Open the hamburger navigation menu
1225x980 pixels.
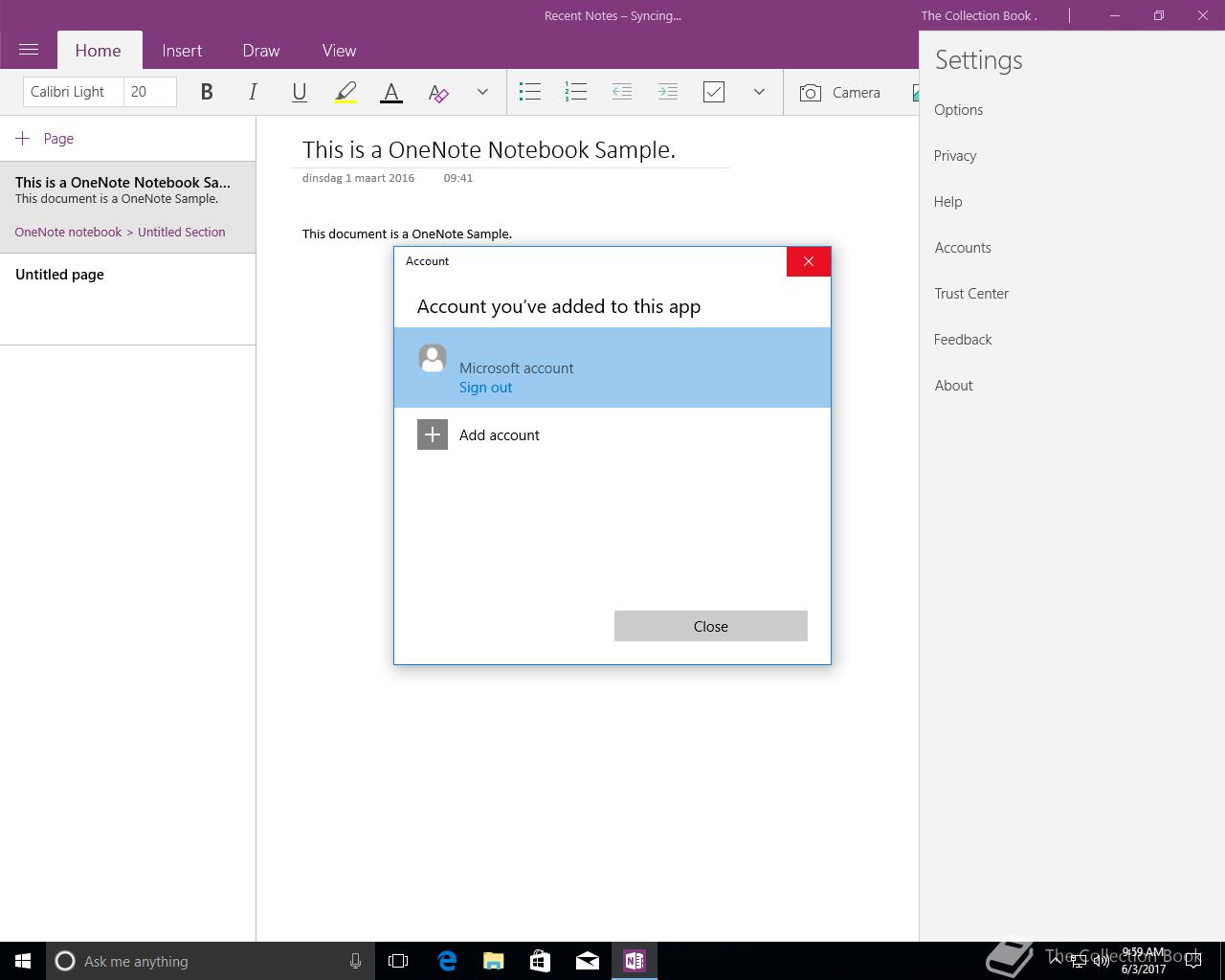click(x=29, y=50)
